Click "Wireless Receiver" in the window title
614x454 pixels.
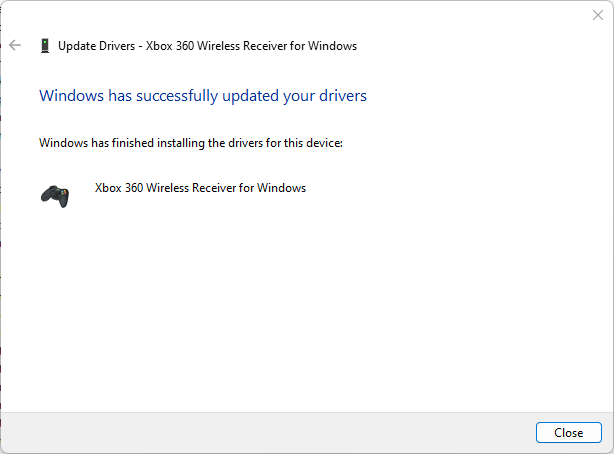(242, 45)
